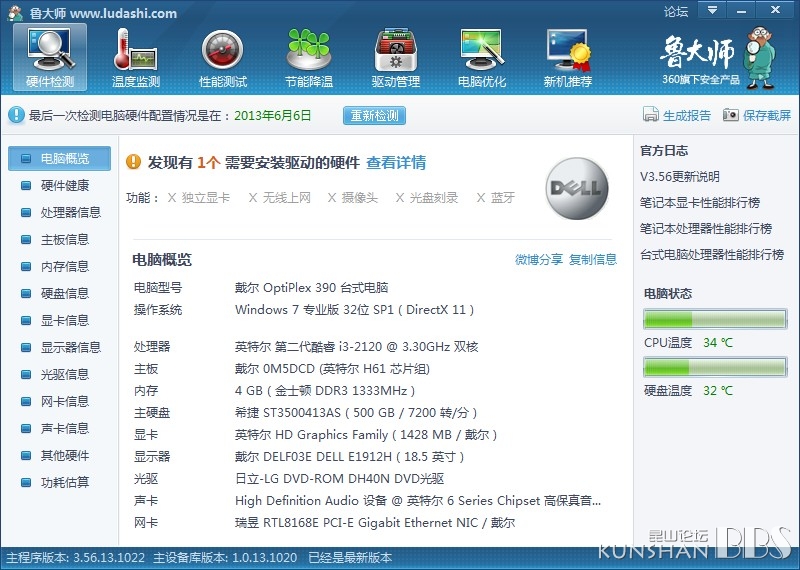This screenshot has width=800, height=570.
Task: Click the Windows 7 专业版 operating system text
Action: point(355,310)
